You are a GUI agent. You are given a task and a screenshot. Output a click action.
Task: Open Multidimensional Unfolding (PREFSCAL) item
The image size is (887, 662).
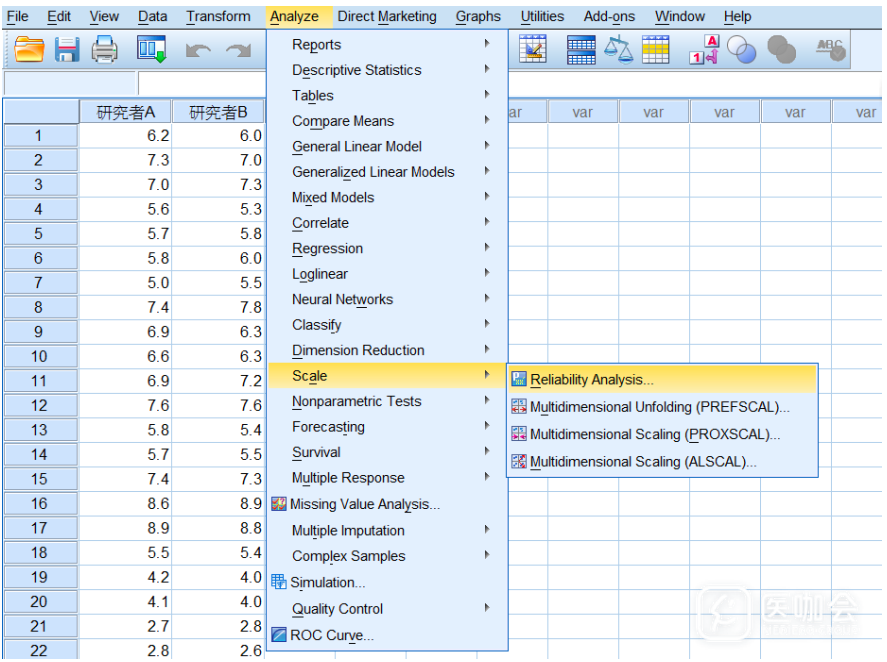click(x=659, y=407)
